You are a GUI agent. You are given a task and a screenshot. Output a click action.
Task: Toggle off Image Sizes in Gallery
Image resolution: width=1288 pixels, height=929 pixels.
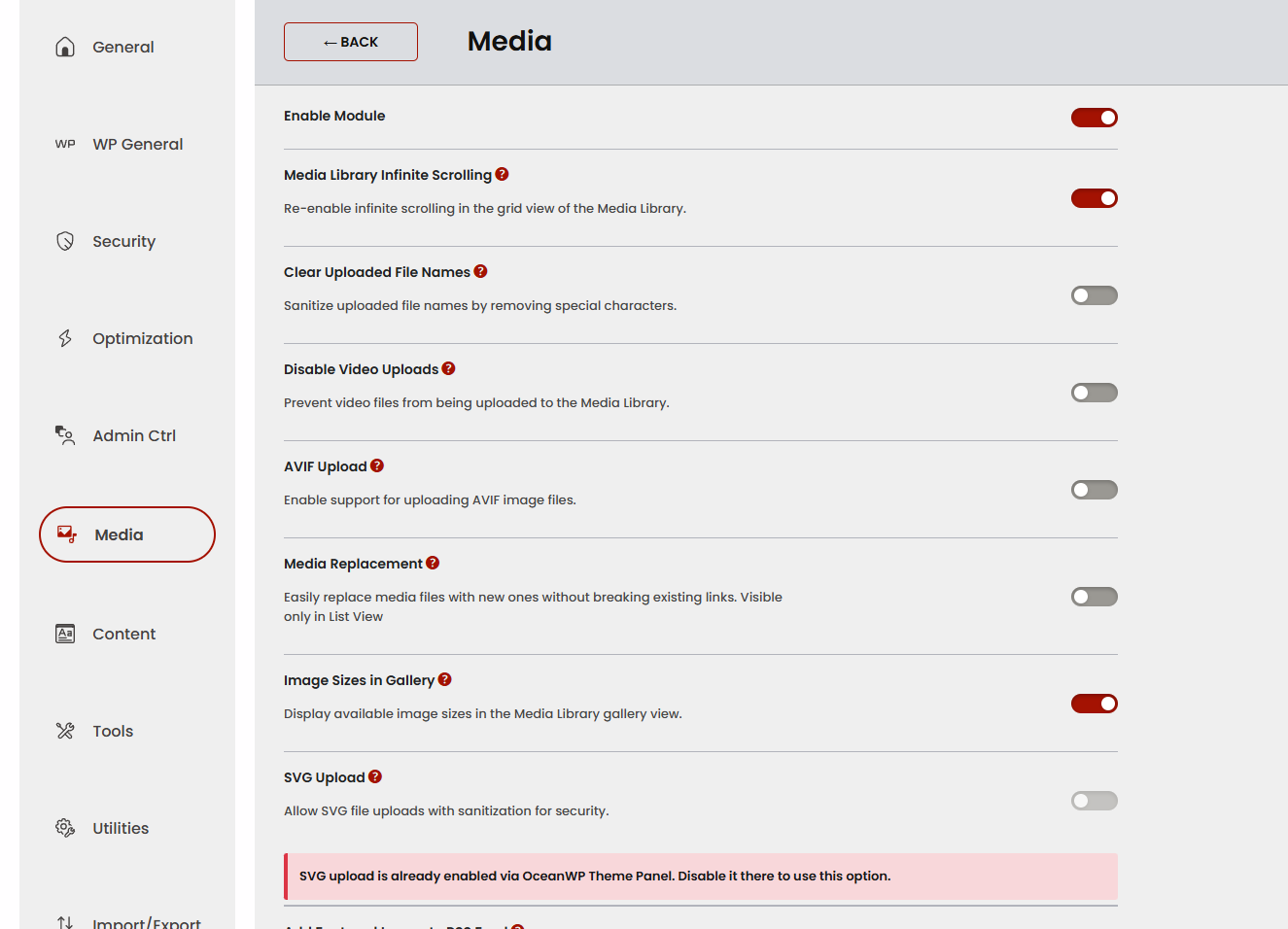(x=1094, y=703)
